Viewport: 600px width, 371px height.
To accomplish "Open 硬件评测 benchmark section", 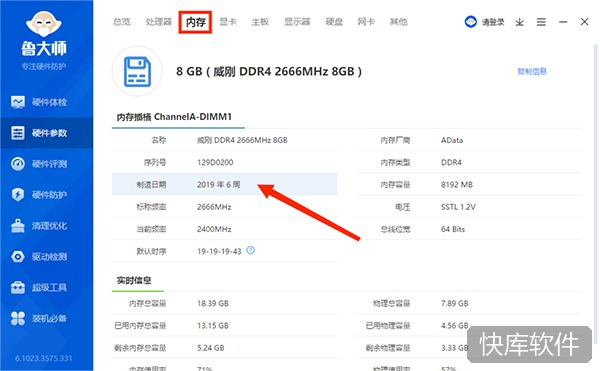I will coord(46,164).
